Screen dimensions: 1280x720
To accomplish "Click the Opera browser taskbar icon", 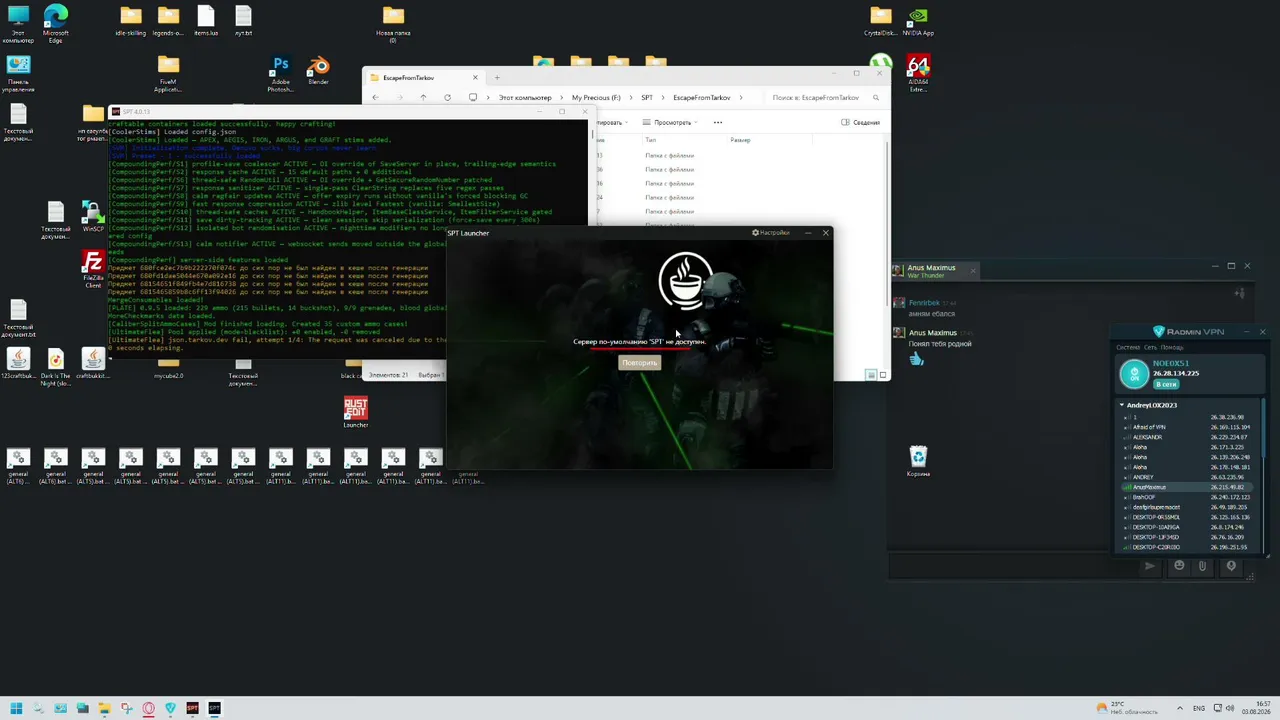I will tap(148, 709).
